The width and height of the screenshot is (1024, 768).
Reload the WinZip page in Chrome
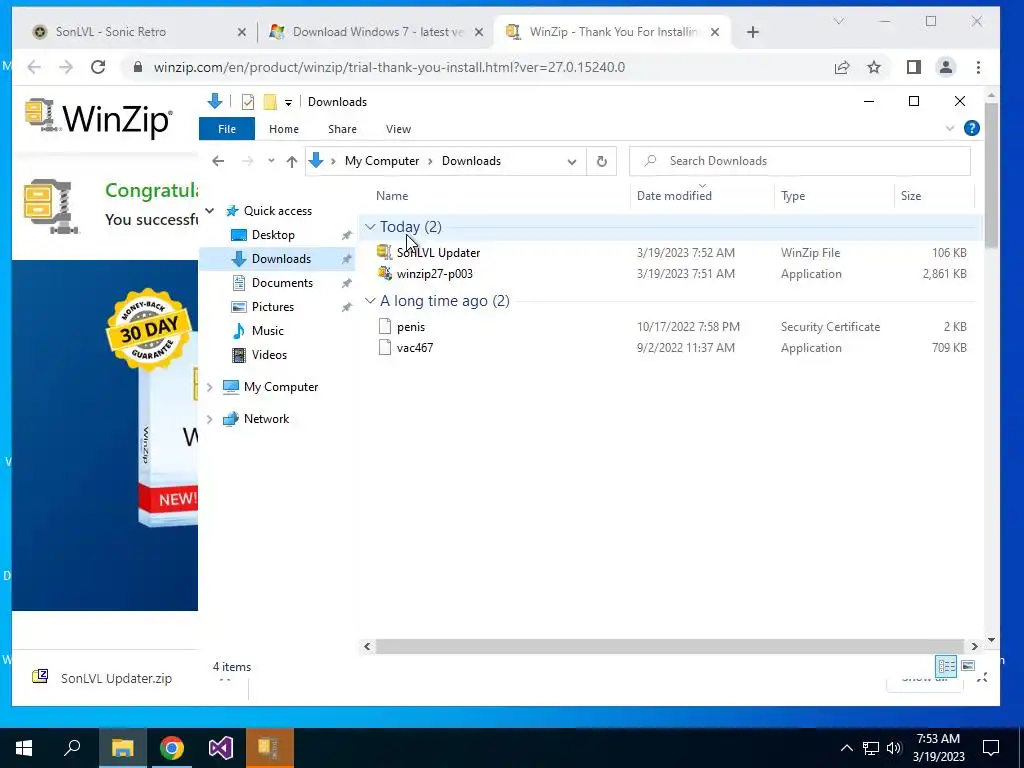click(x=98, y=67)
